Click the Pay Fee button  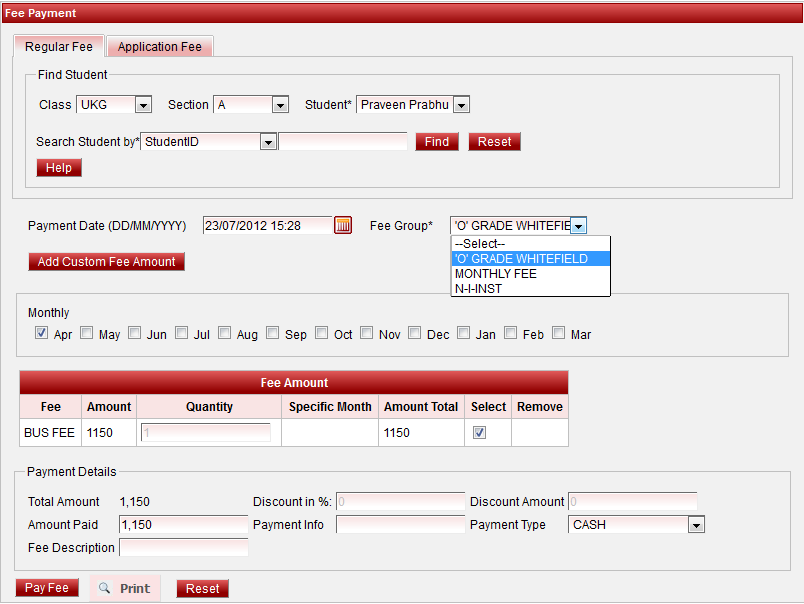(x=47, y=588)
